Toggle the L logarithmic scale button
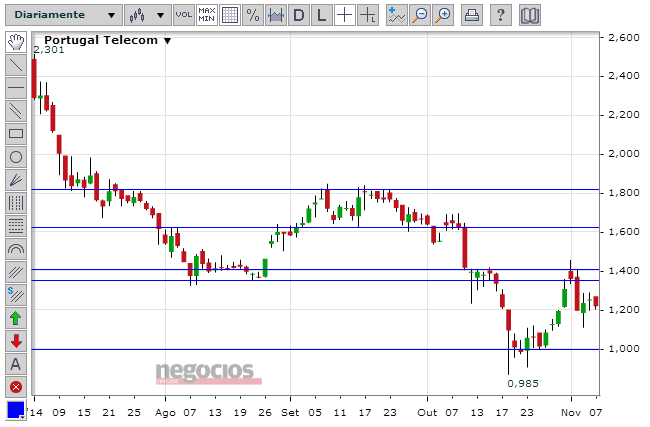Image resolution: width=650 pixels, height=427 pixels. pyautogui.click(x=321, y=15)
